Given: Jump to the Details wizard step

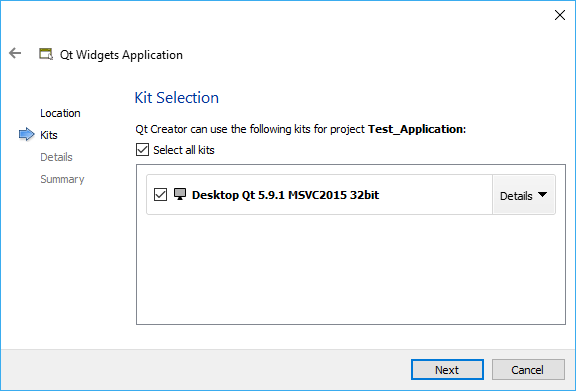Looking at the screenshot, I should 56,157.
